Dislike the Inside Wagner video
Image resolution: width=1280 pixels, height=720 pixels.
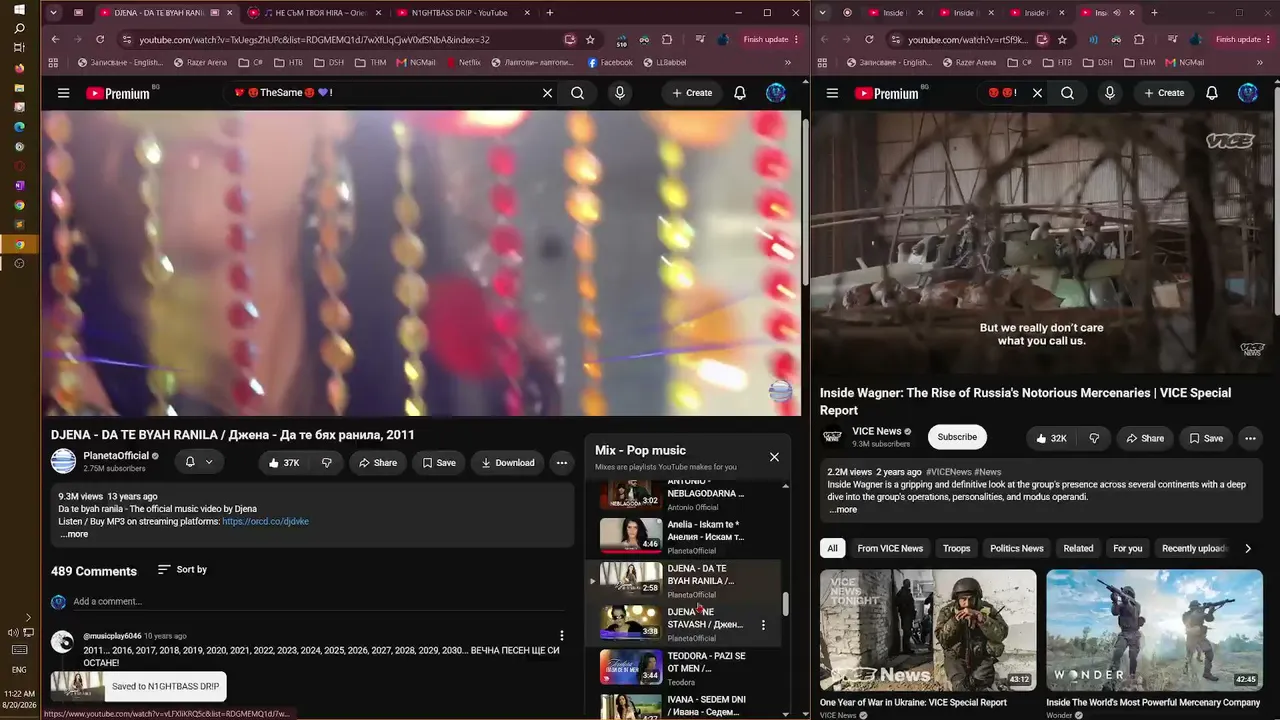pos(1094,438)
